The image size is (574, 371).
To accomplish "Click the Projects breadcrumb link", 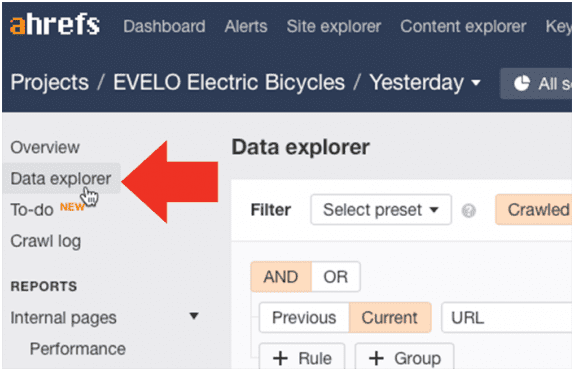I will 49,82.
